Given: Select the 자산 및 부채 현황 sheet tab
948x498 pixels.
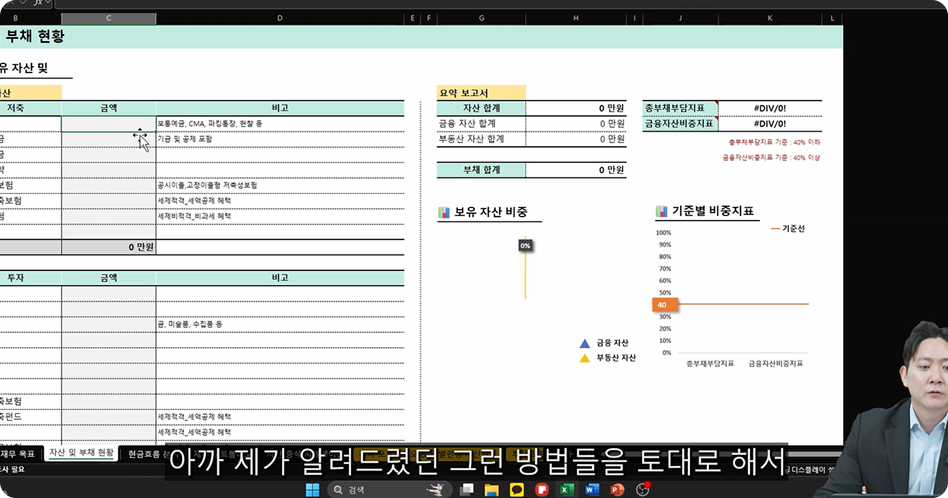Looking at the screenshot, I should (x=81, y=454).
